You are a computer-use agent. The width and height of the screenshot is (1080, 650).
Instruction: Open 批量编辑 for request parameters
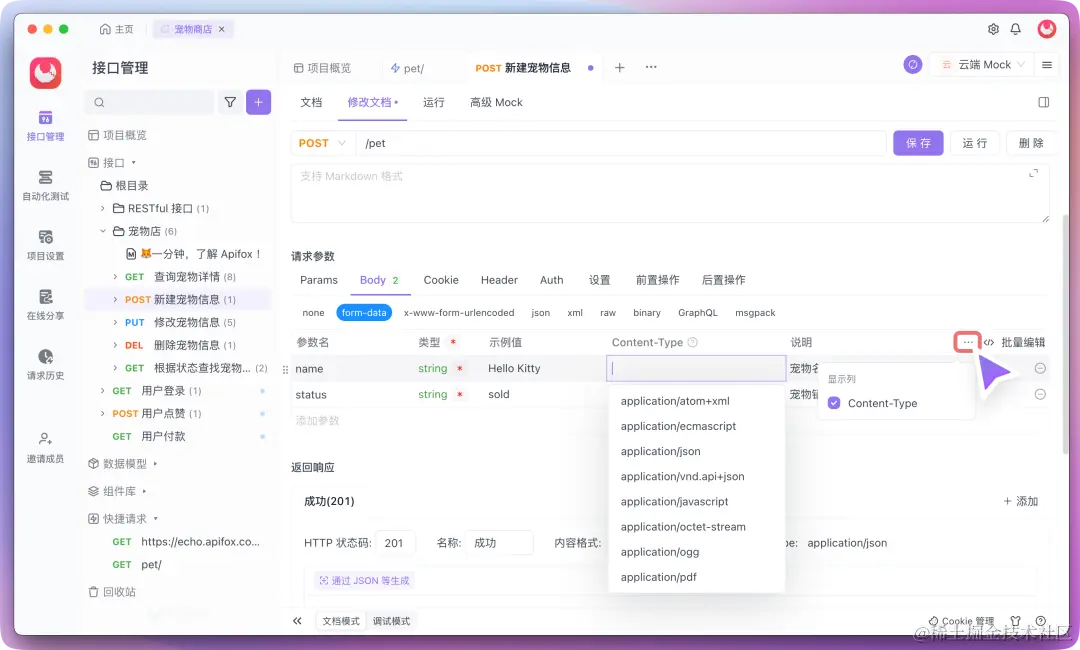pos(1022,342)
